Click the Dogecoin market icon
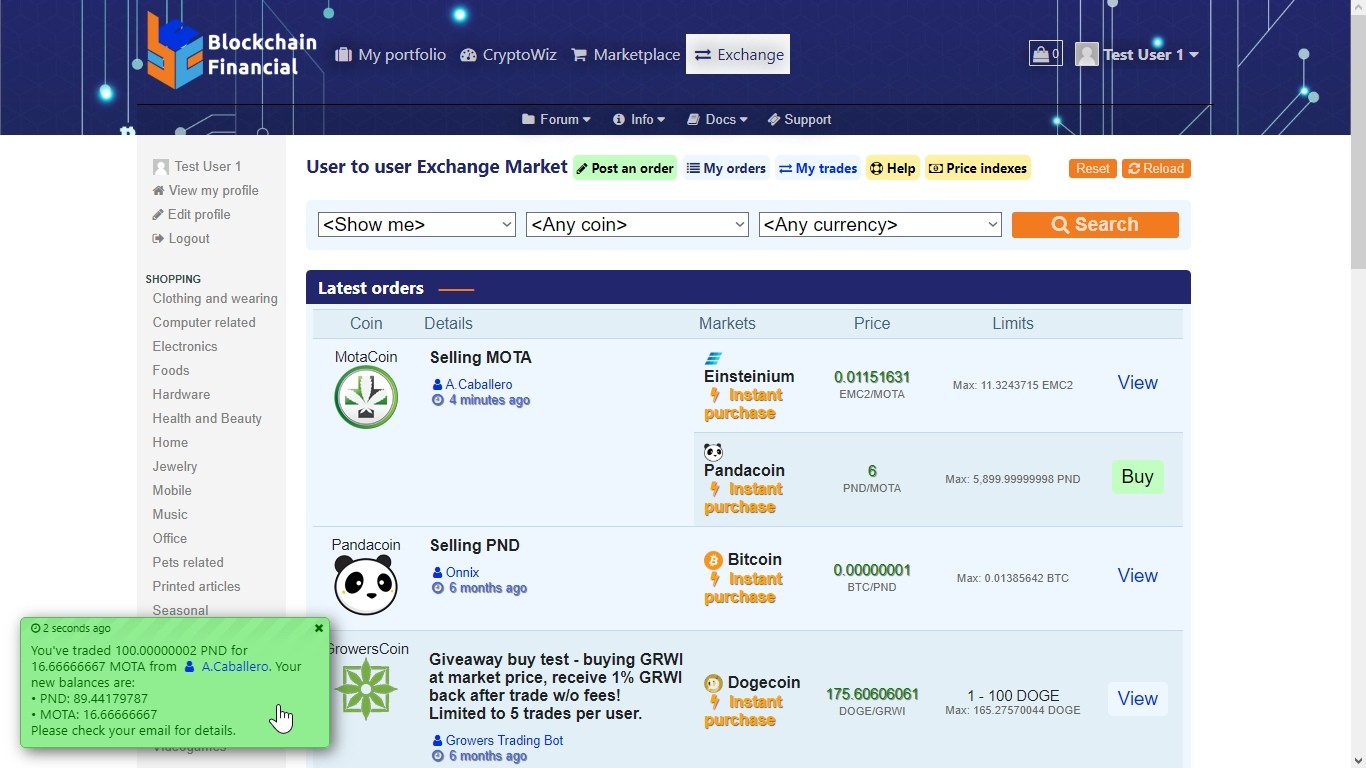Image resolution: width=1366 pixels, height=768 pixels. [x=713, y=683]
